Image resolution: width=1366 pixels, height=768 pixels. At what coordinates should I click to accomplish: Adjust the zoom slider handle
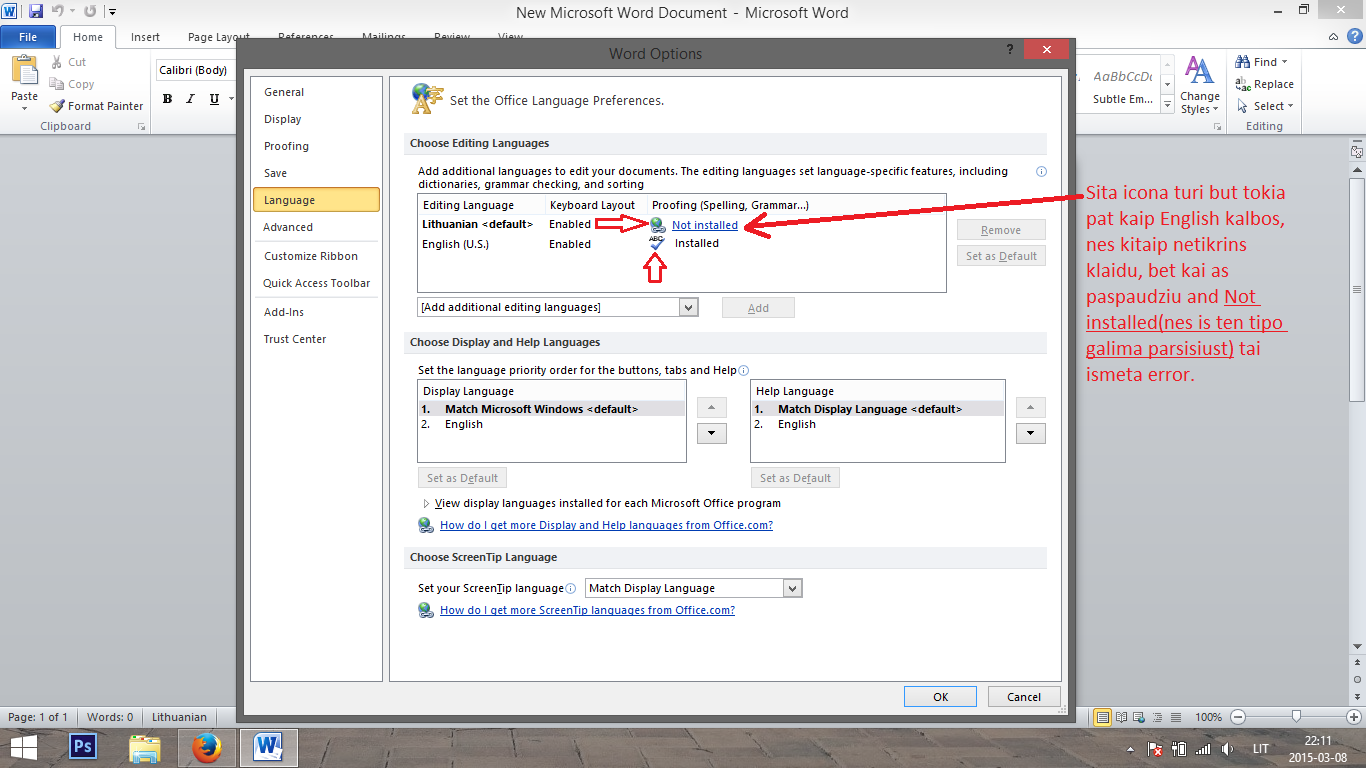(1296, 717)
